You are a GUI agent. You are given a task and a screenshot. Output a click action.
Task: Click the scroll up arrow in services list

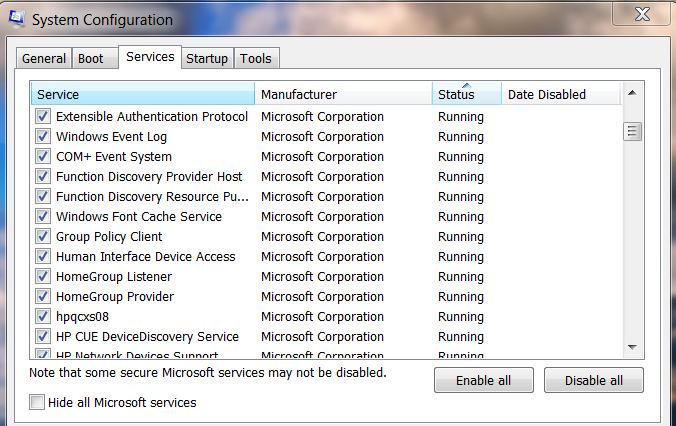click(x=632, y=95)
